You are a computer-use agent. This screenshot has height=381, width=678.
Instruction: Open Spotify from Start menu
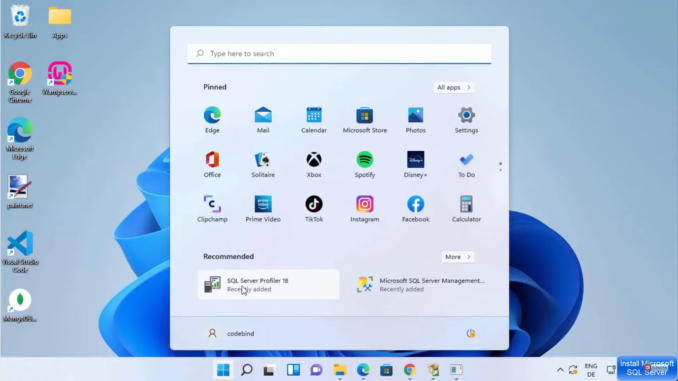(x=365, y=164)
